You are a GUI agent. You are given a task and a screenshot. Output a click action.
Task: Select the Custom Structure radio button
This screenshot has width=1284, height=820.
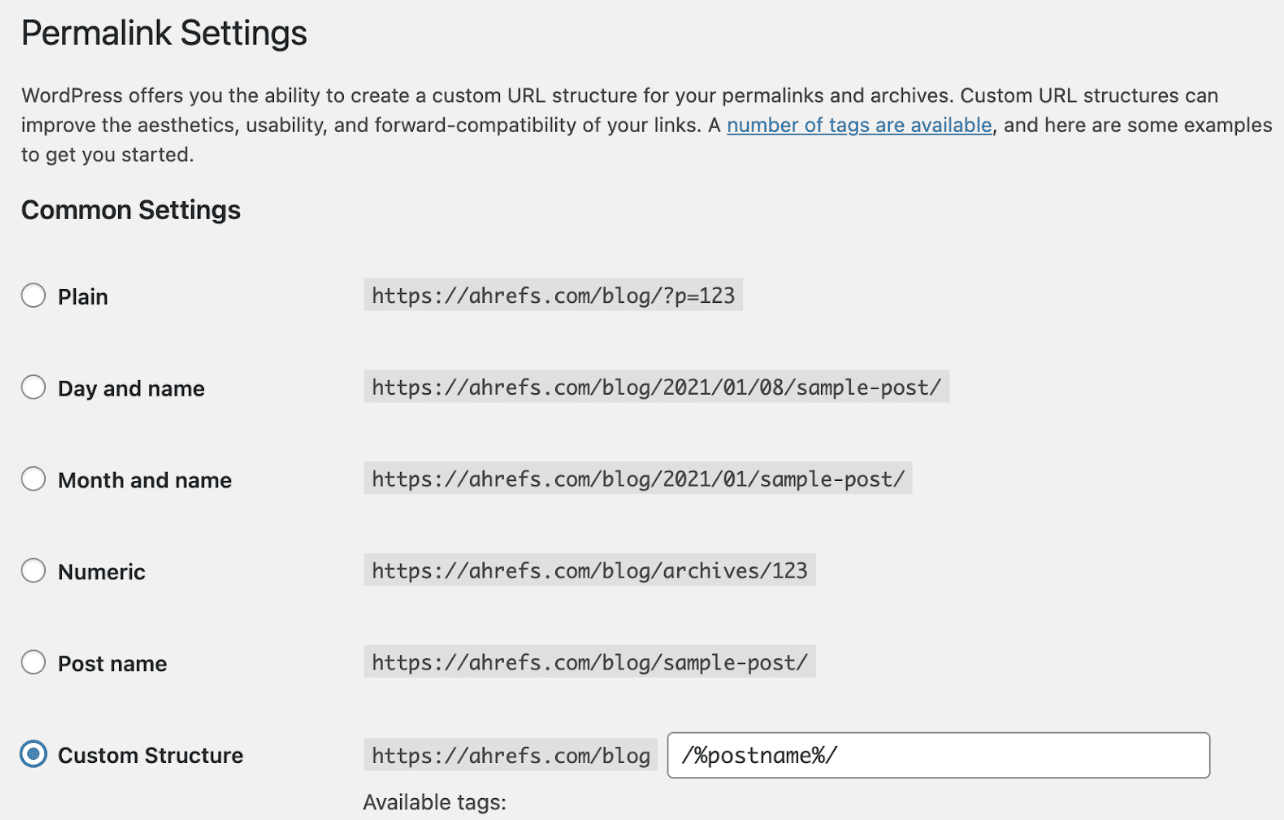32,754
